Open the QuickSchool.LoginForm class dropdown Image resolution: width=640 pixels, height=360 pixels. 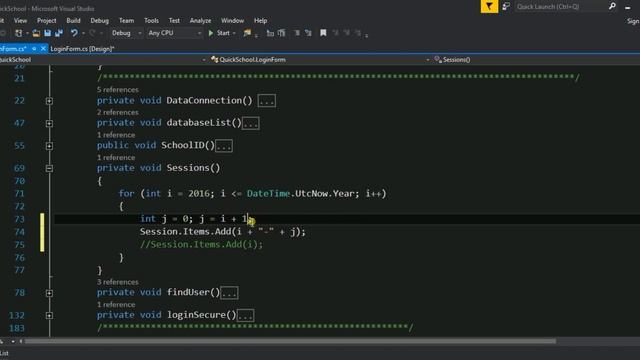(320, 60)
